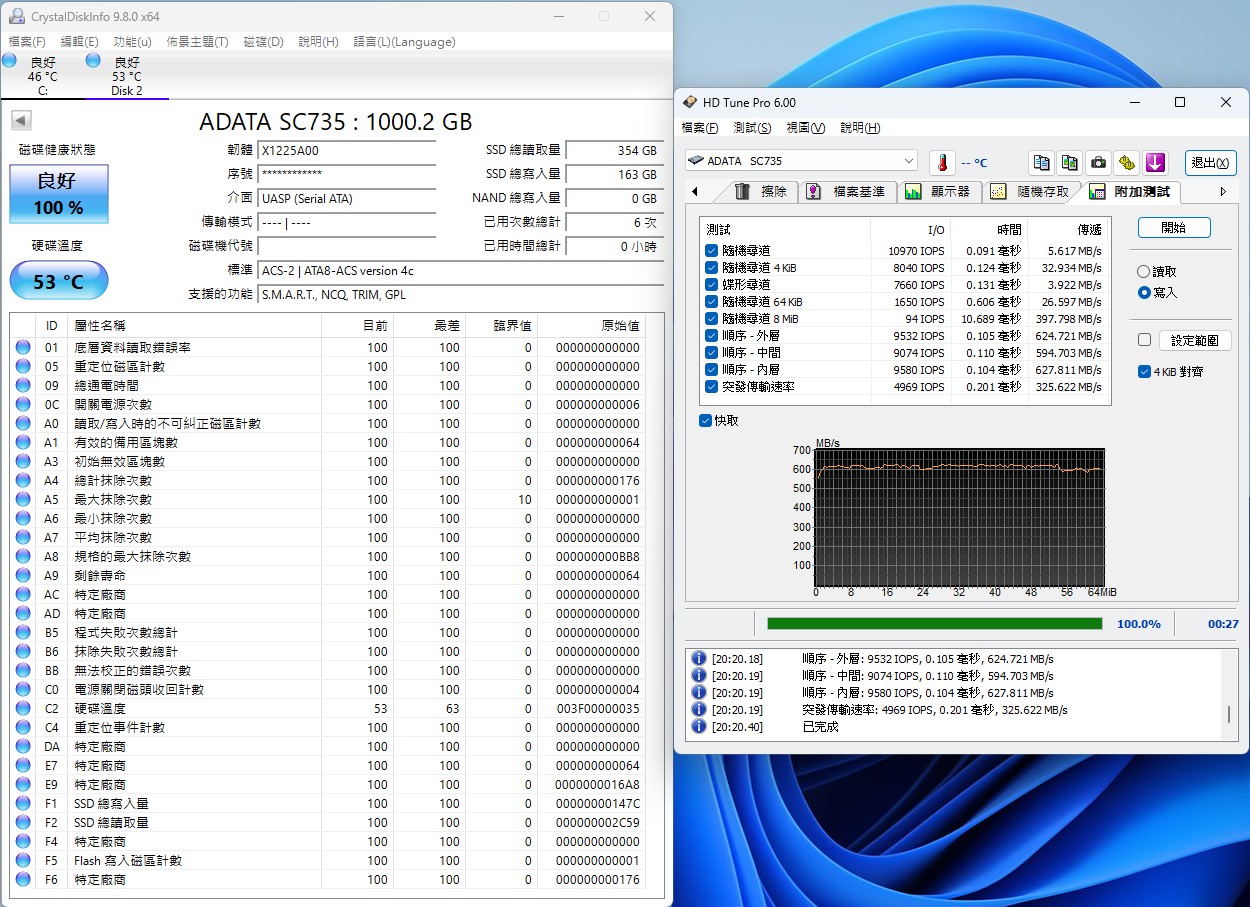Viewport: 1250px width, 907px height.
Task: Click the CrystalDiskInfo title bar icon
Action: 16,17
